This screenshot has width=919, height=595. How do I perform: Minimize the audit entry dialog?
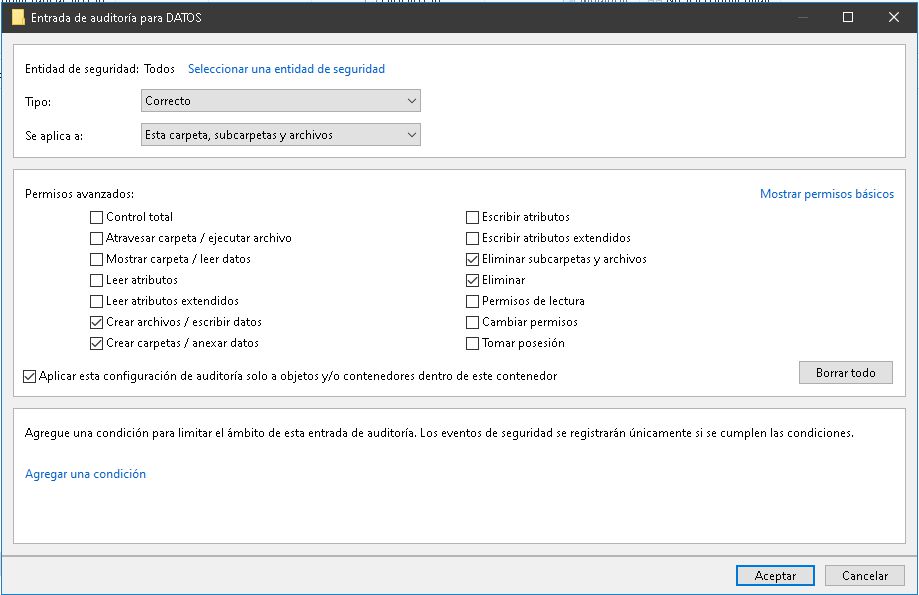click(802, 17)
